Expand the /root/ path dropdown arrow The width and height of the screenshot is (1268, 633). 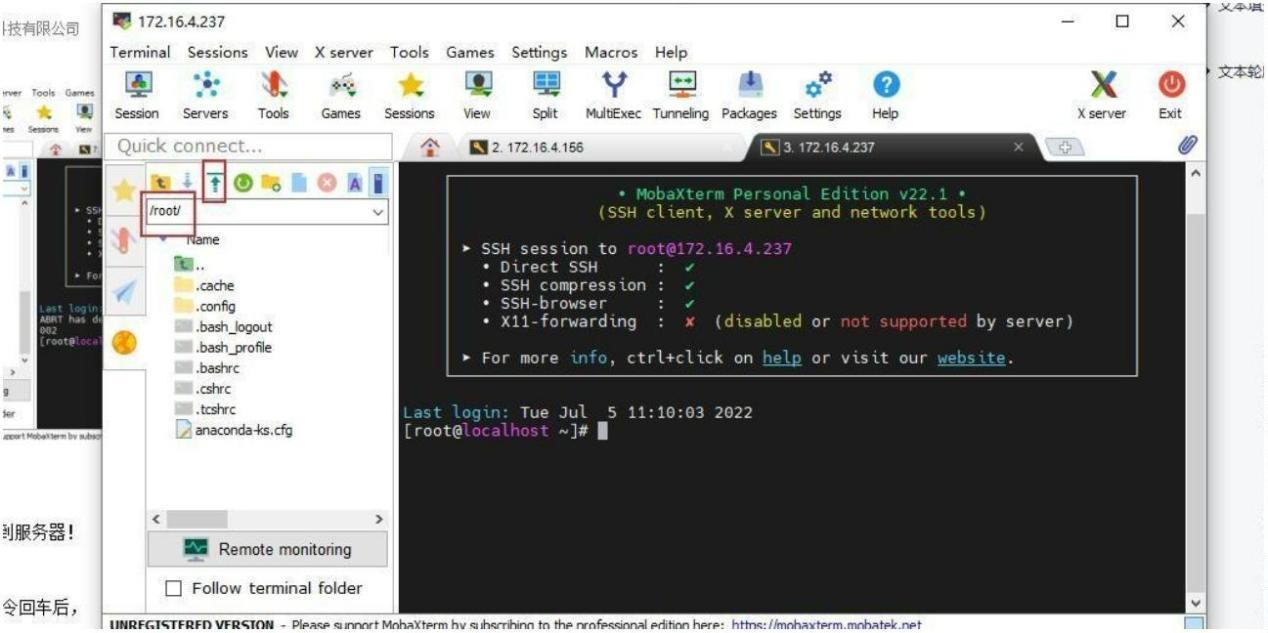378,212
